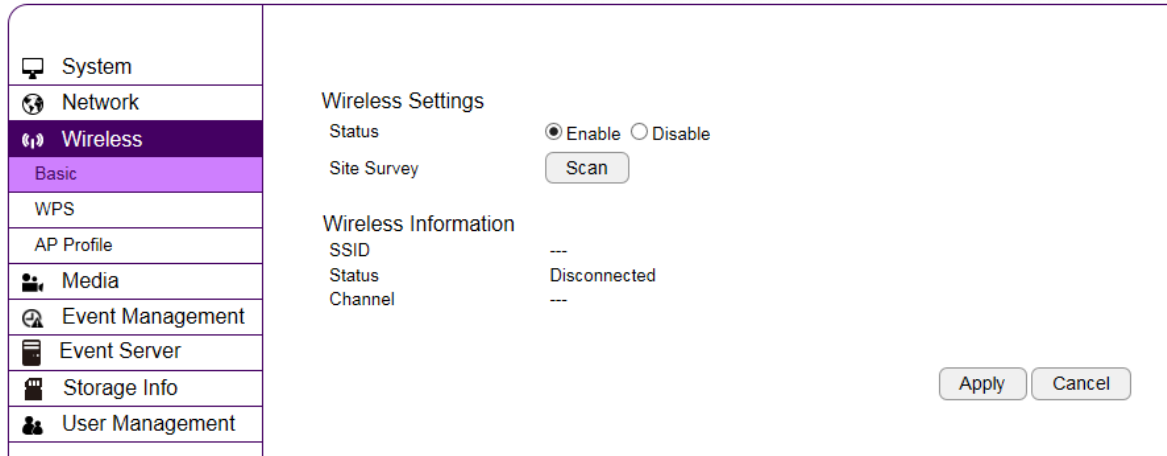Click the Storage Info SD card icon

[33, 389]
